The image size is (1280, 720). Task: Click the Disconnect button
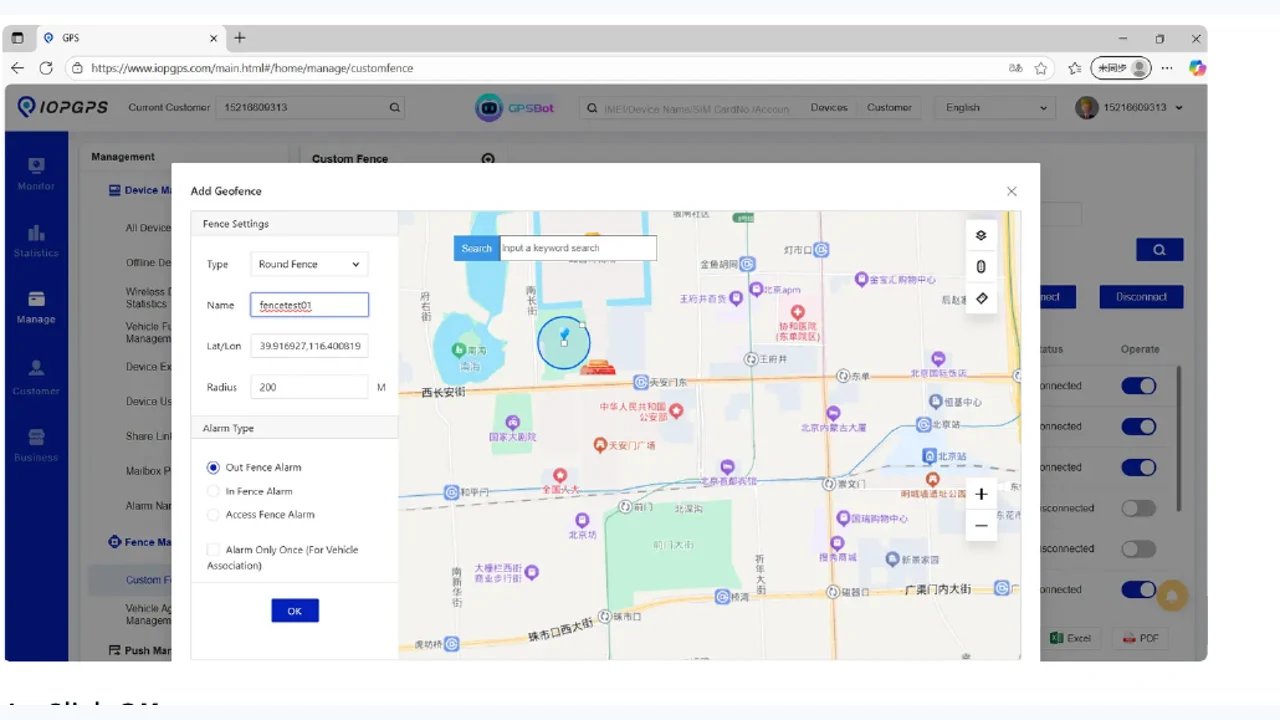[x=1142, y=297]
